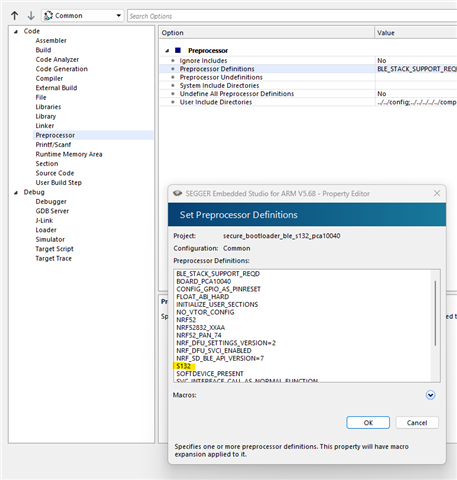Screen dimensions: 457x480
Task: Close the Property Editor dialog
Action: click(x=437, y=193)
